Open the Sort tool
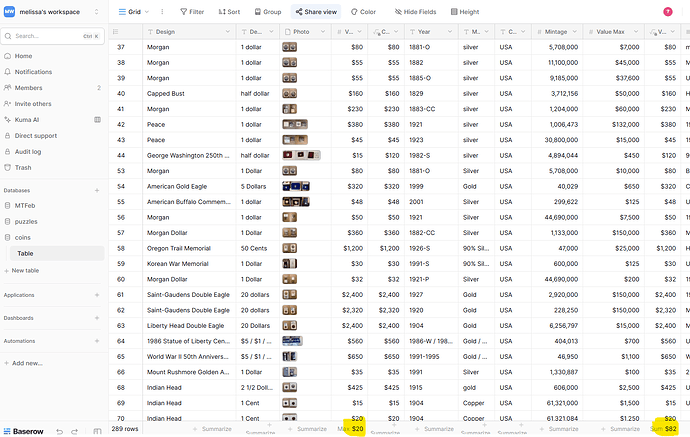 (x=229, y=12)
